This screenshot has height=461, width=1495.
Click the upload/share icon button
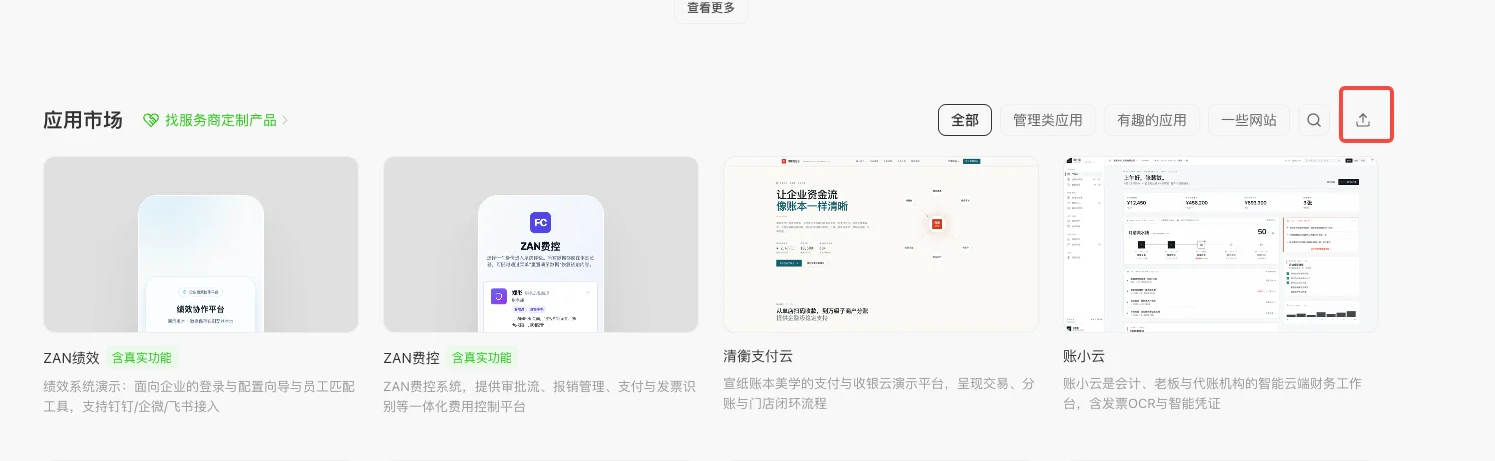1362,120
